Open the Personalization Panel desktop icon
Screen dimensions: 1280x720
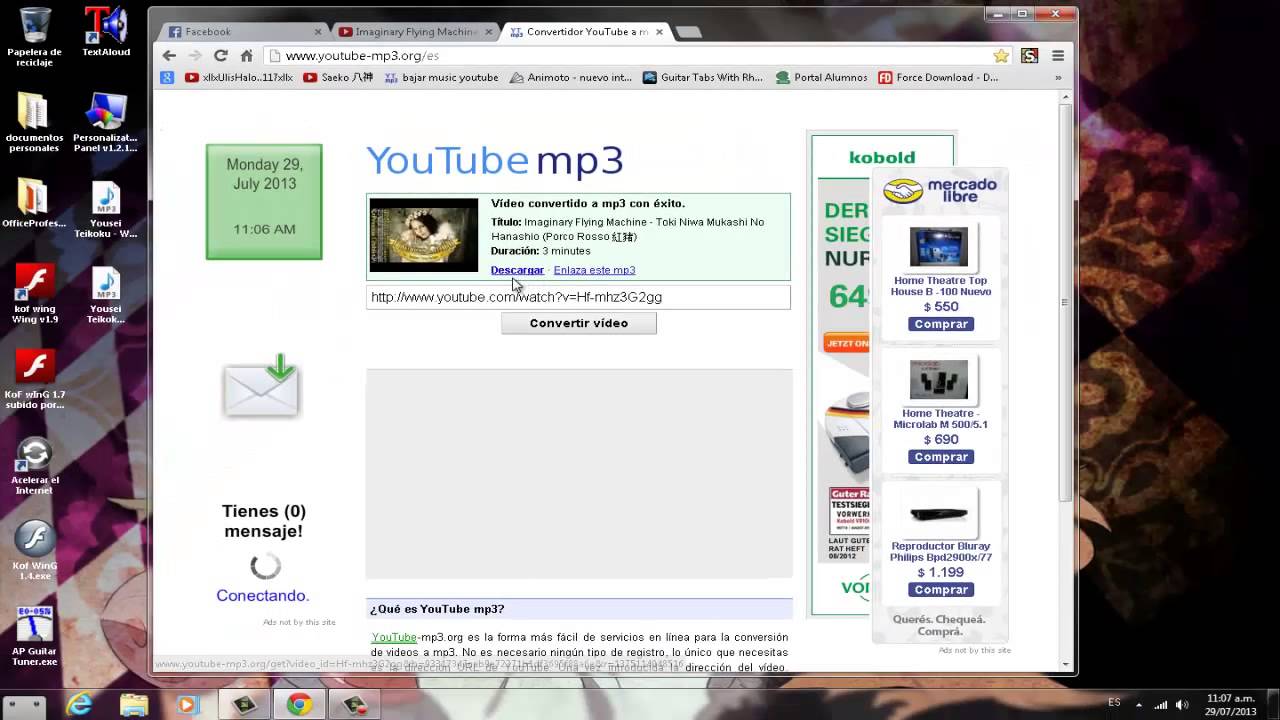tap(106, 123)
